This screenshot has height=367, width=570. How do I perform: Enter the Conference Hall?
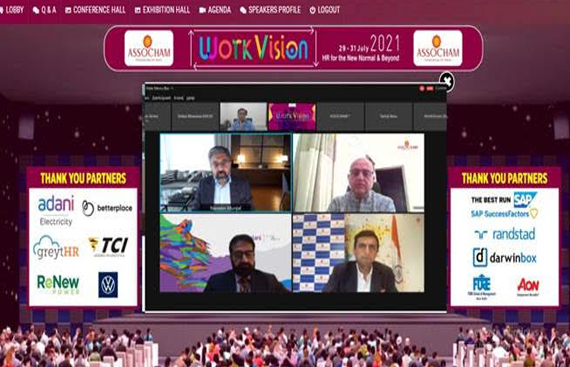95,10
